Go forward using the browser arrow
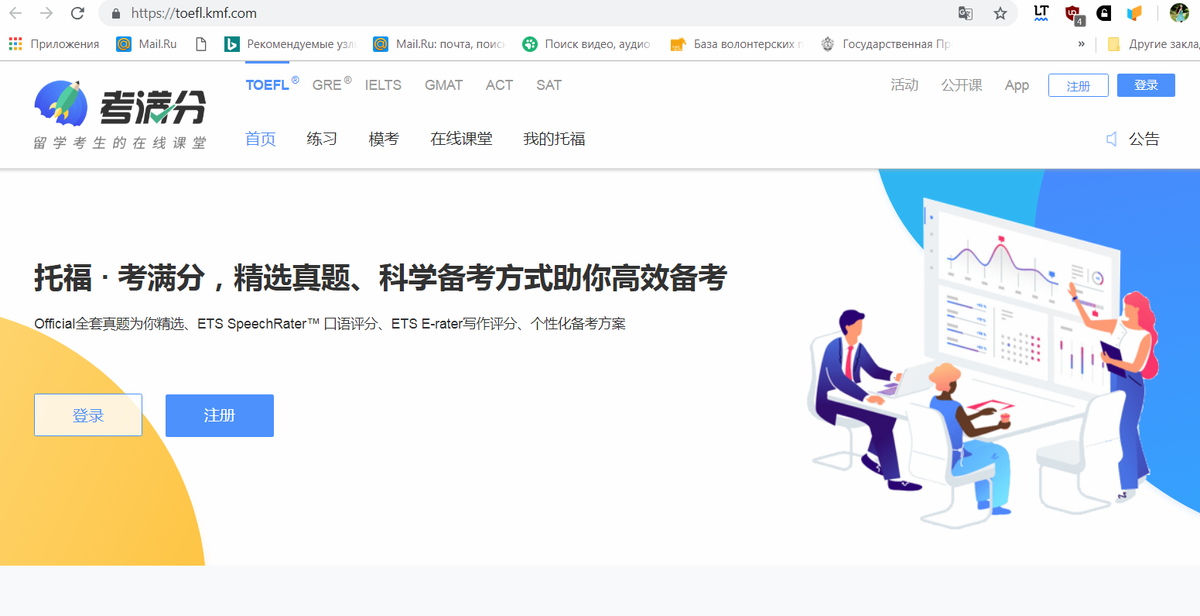1200x616 pixels. pos(46,14)
